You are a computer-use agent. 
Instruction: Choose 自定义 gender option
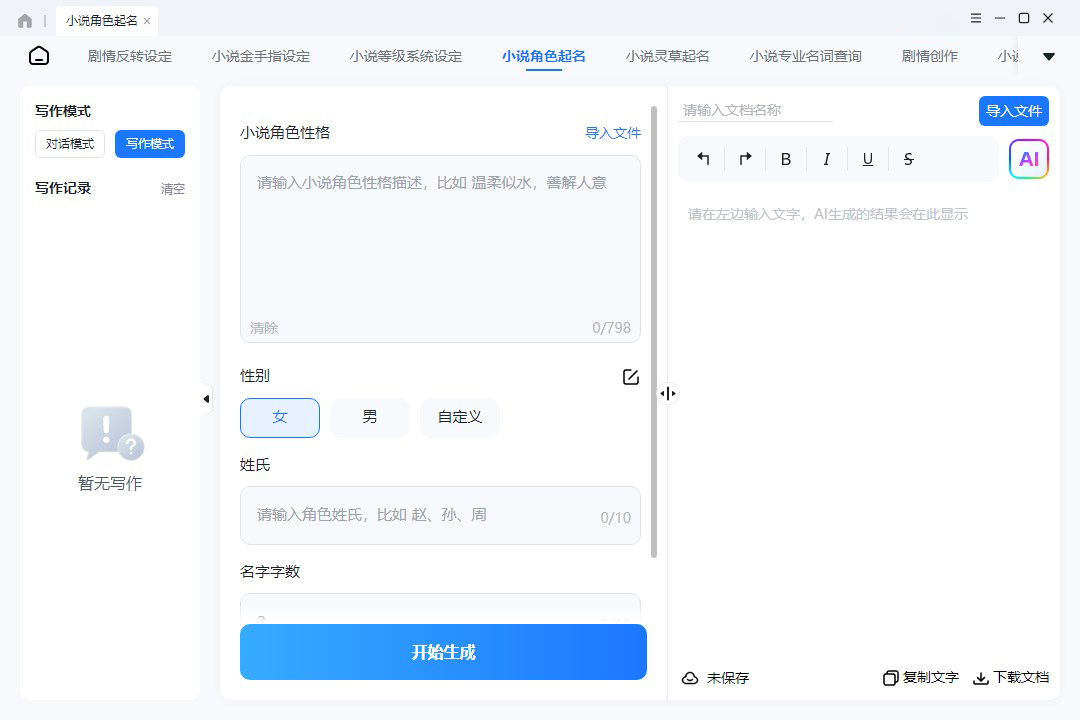[460, 418]
